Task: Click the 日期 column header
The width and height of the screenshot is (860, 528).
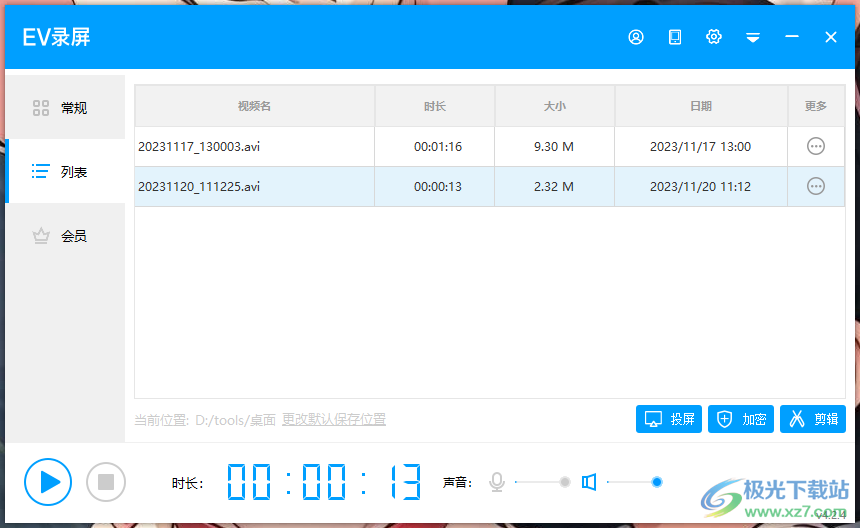Action: [x=701, y=106]
